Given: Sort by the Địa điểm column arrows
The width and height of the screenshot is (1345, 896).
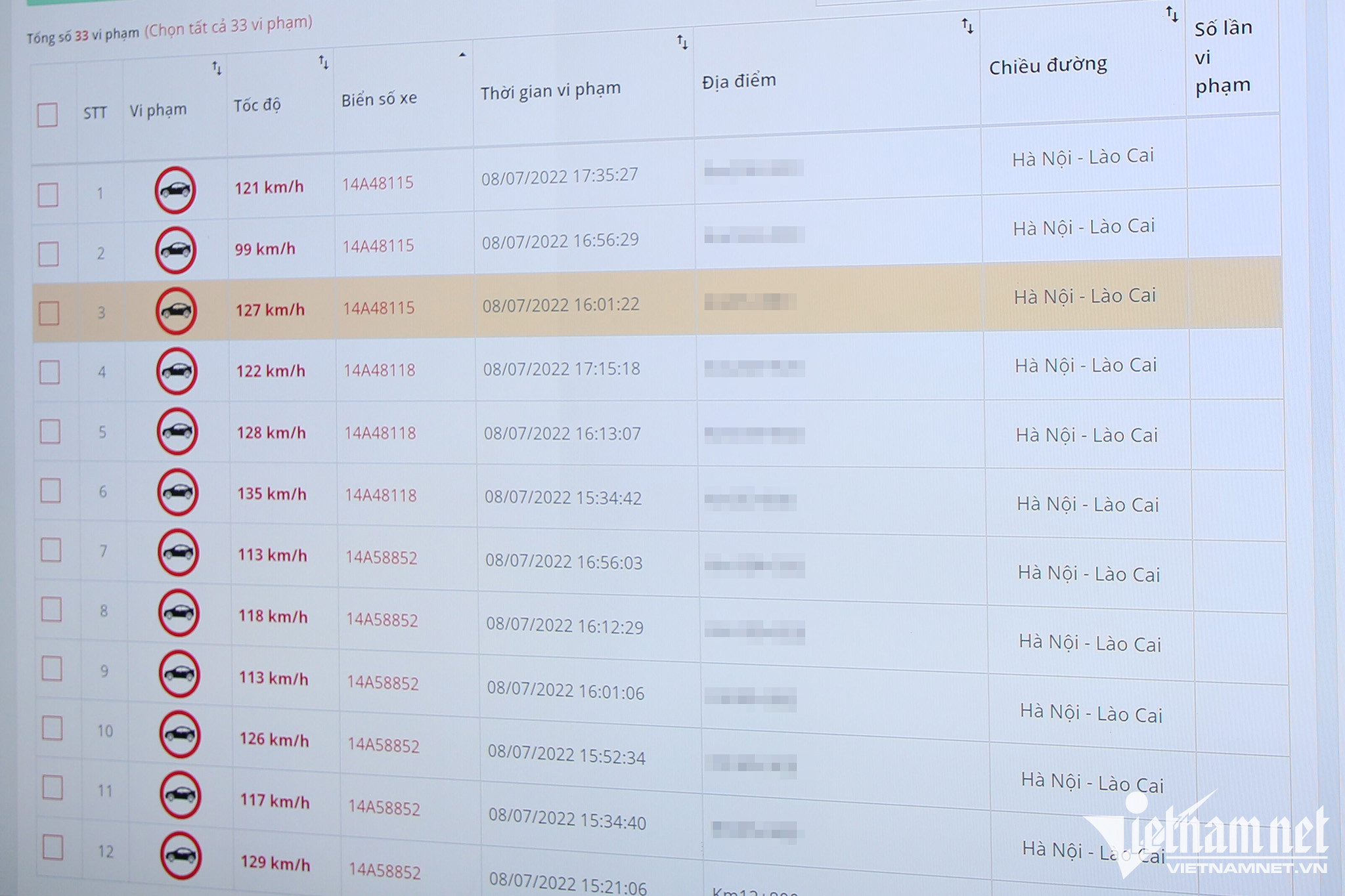Looking at the screenshot, I should (x=967, y=26).
